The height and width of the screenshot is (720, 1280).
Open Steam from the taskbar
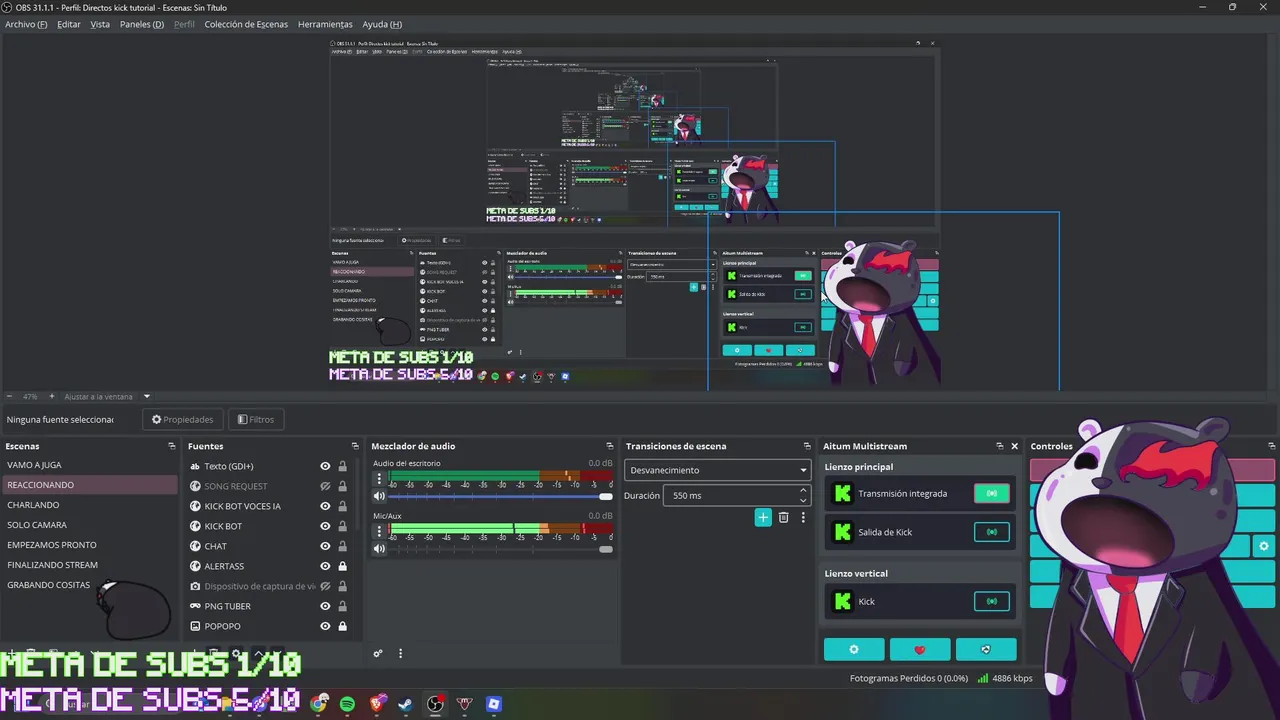405,704
